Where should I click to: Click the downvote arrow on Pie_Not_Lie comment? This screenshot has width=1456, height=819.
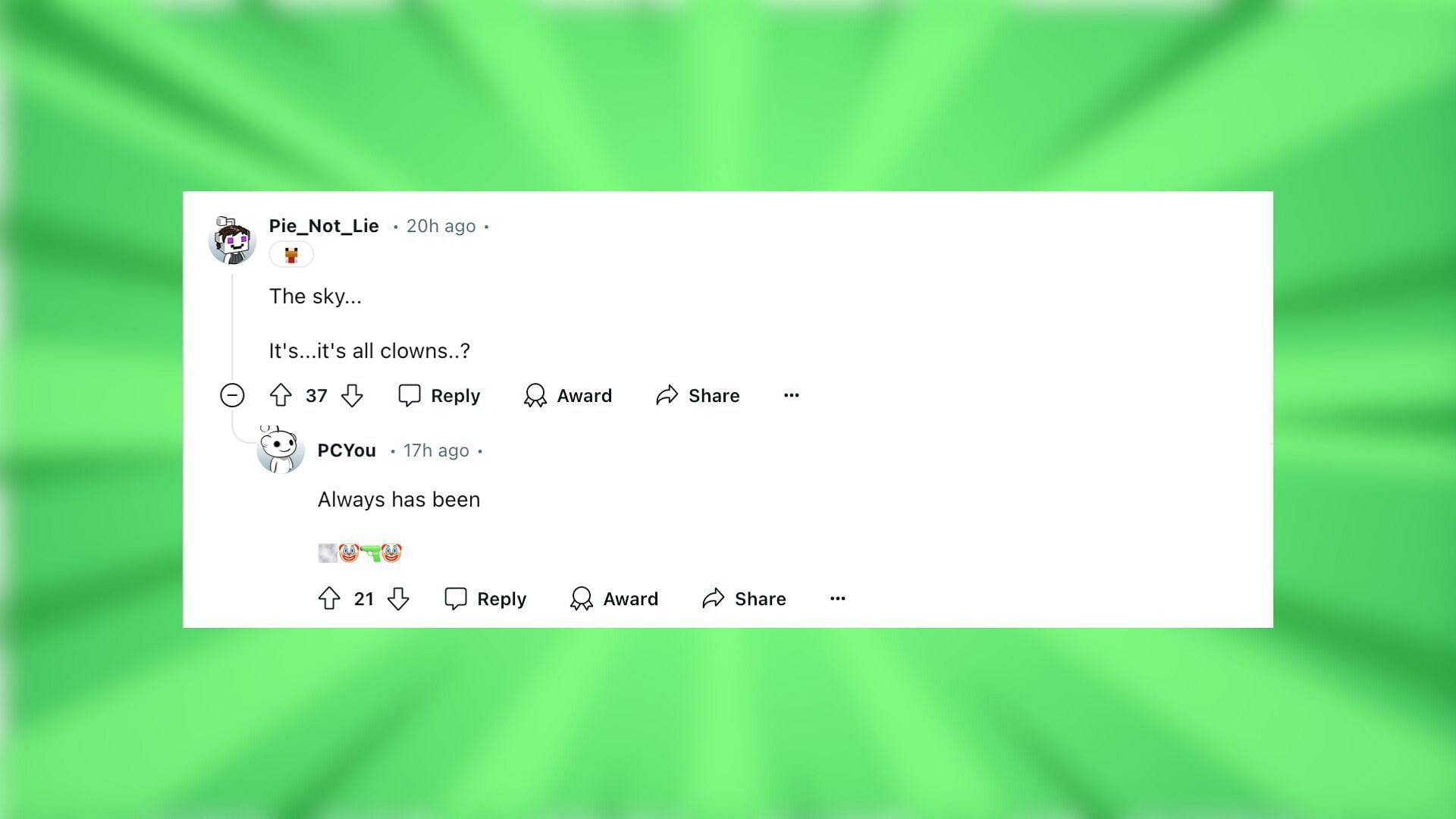353,395
